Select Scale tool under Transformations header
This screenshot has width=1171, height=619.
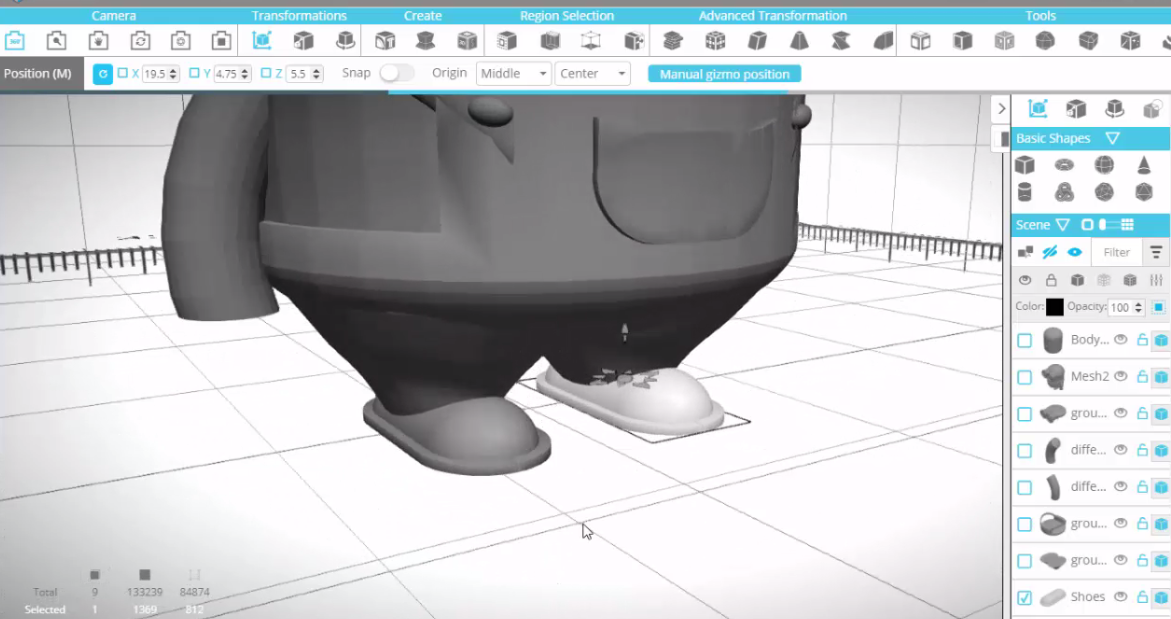pos(303,40)
